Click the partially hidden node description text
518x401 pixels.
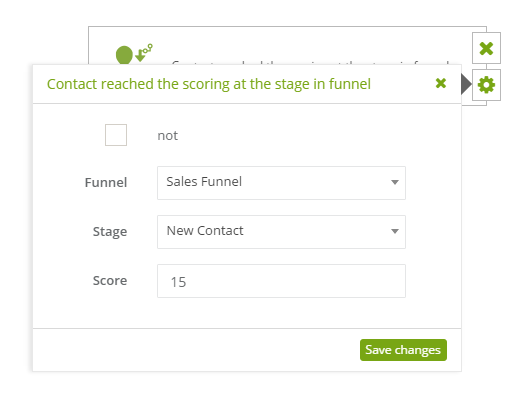pyautogui.click(x=310, y=62)
